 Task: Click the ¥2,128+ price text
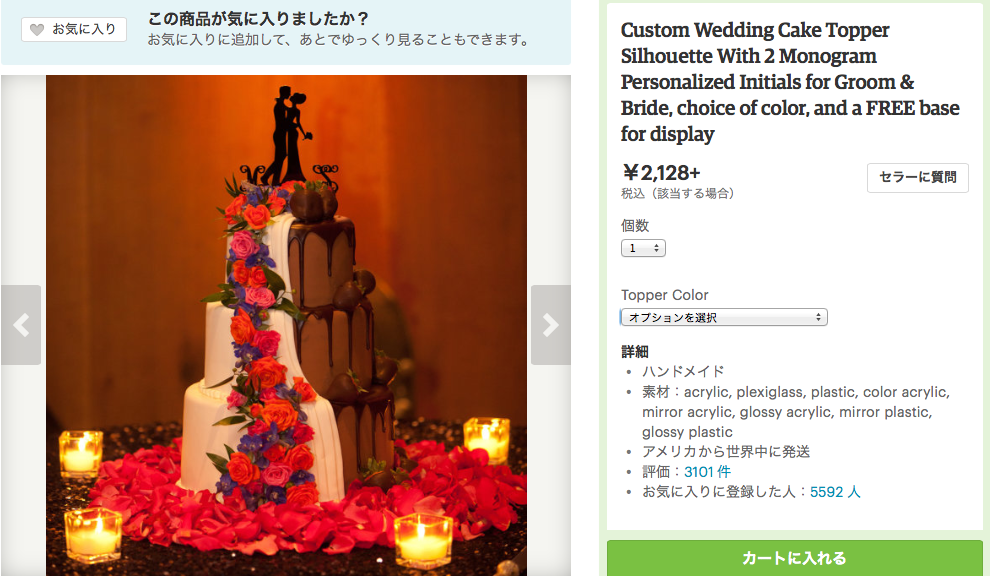pos(661,172)
